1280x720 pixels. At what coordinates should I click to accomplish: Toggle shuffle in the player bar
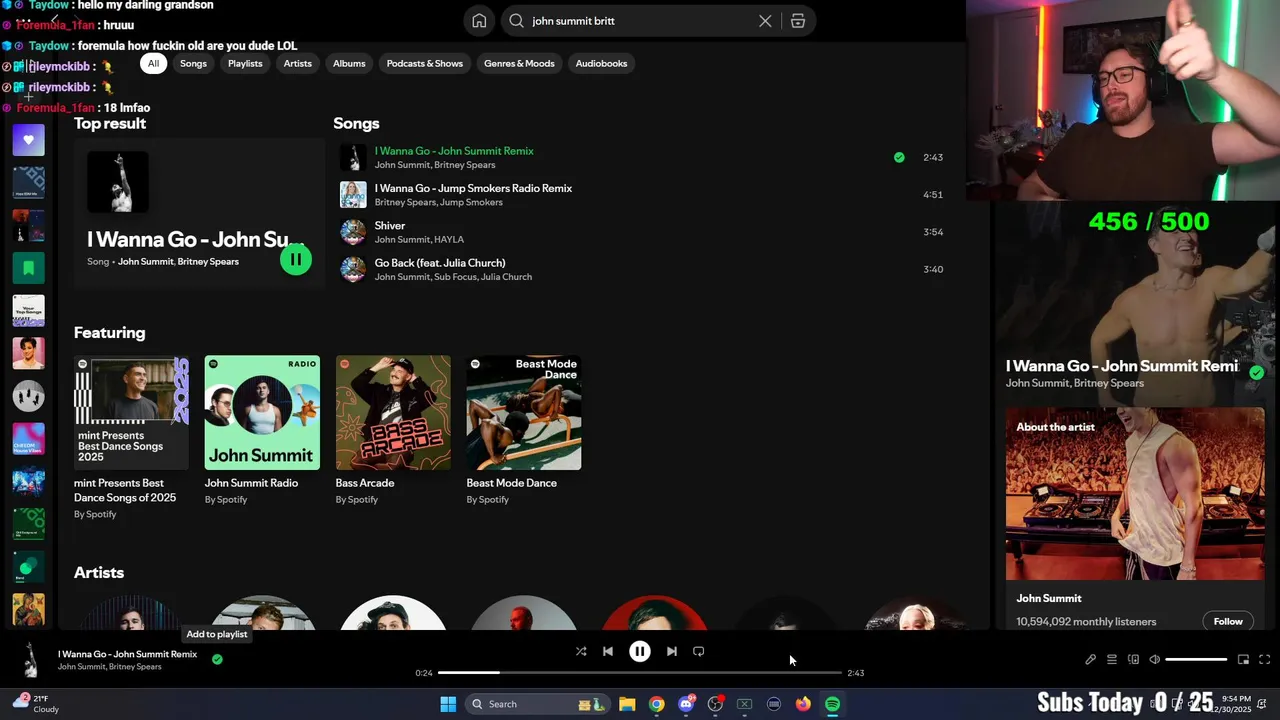point(581,651)
